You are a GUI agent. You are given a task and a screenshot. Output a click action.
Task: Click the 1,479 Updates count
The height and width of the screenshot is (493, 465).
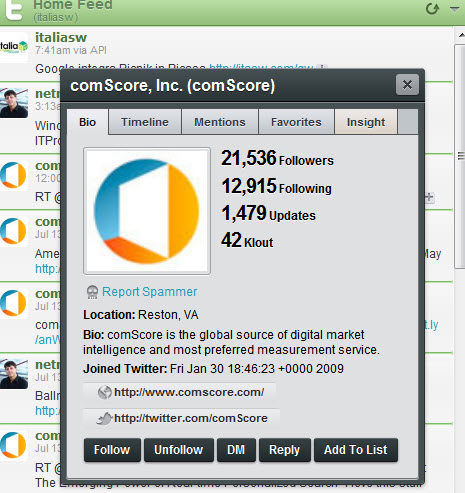point(268,213)
